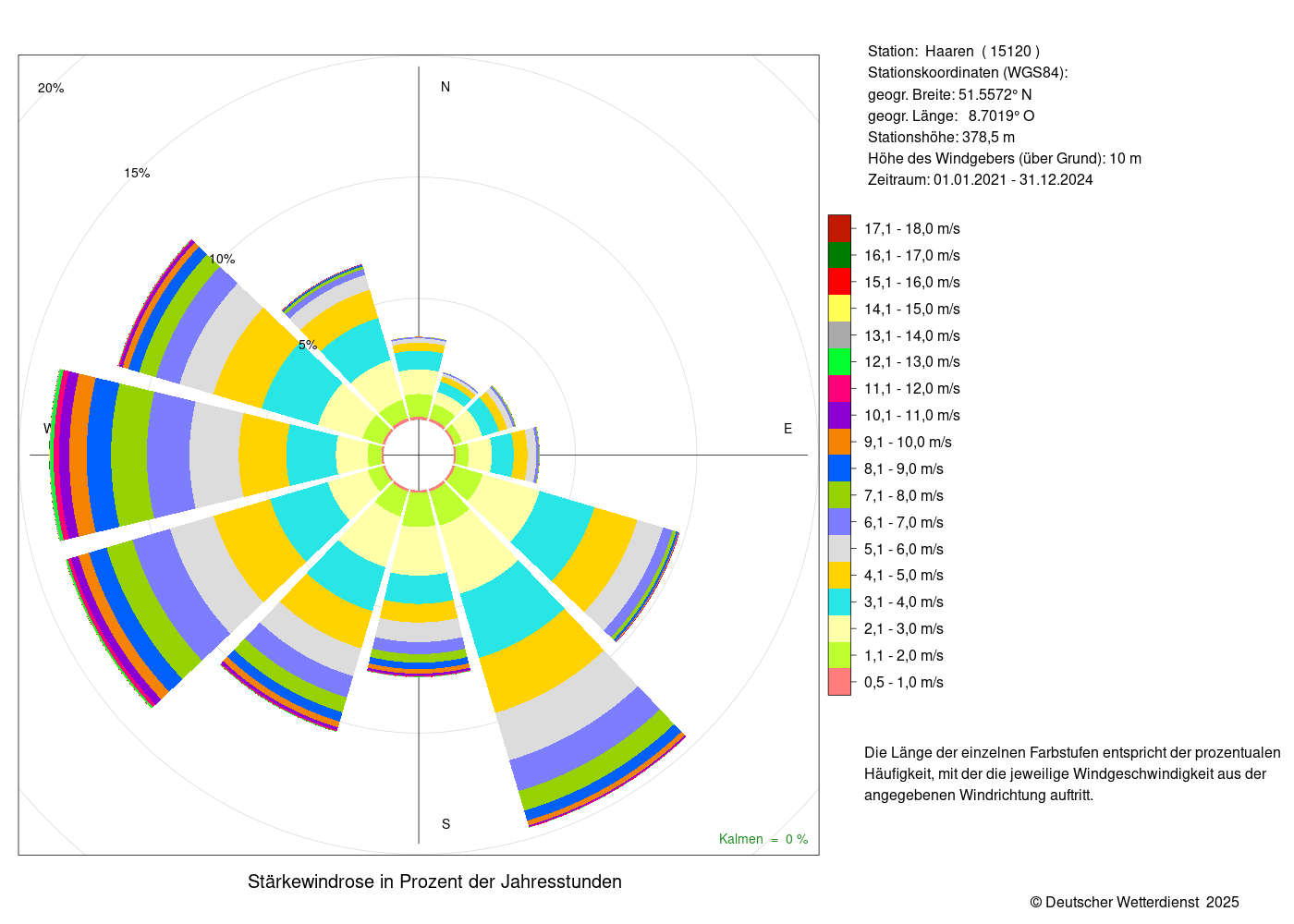
Task: Click the 16,1 - 17,0 m/s green swatch
Action: 839,255
